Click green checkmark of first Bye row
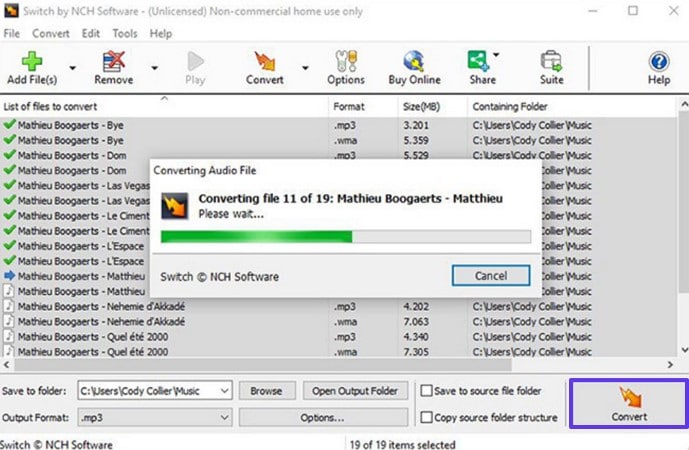Image resolution: width=689 pixels, height=450 pixels. 9,125
